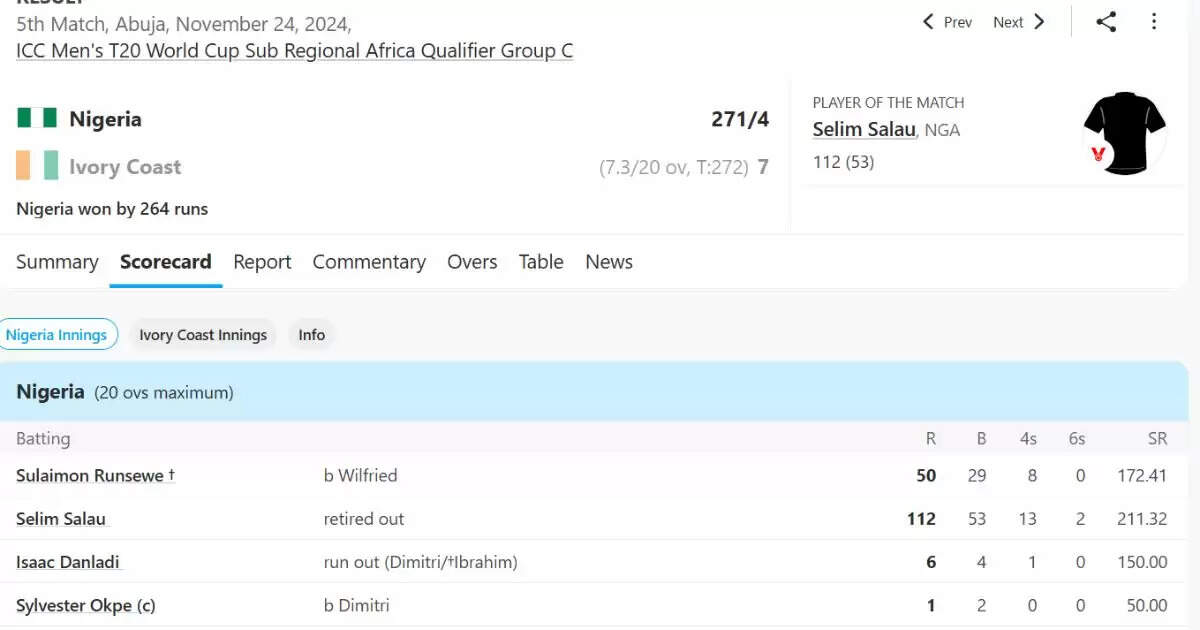This screenshot has width=1200, height=630.
Task: Open the Table tab
Action: [x=541, y=262]
